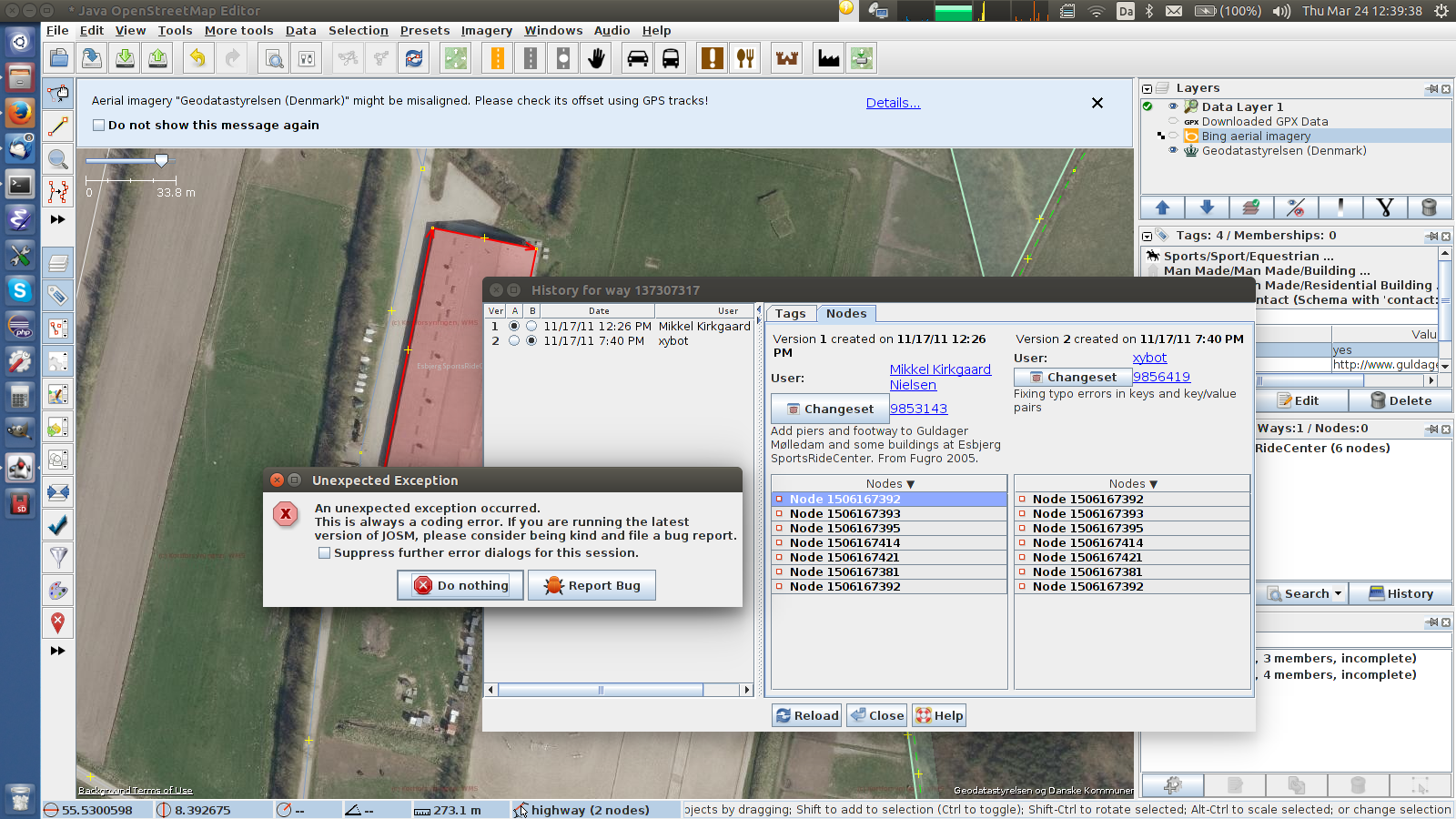
Task: Open the Search button dropdown arrow
Action: 1338,594
